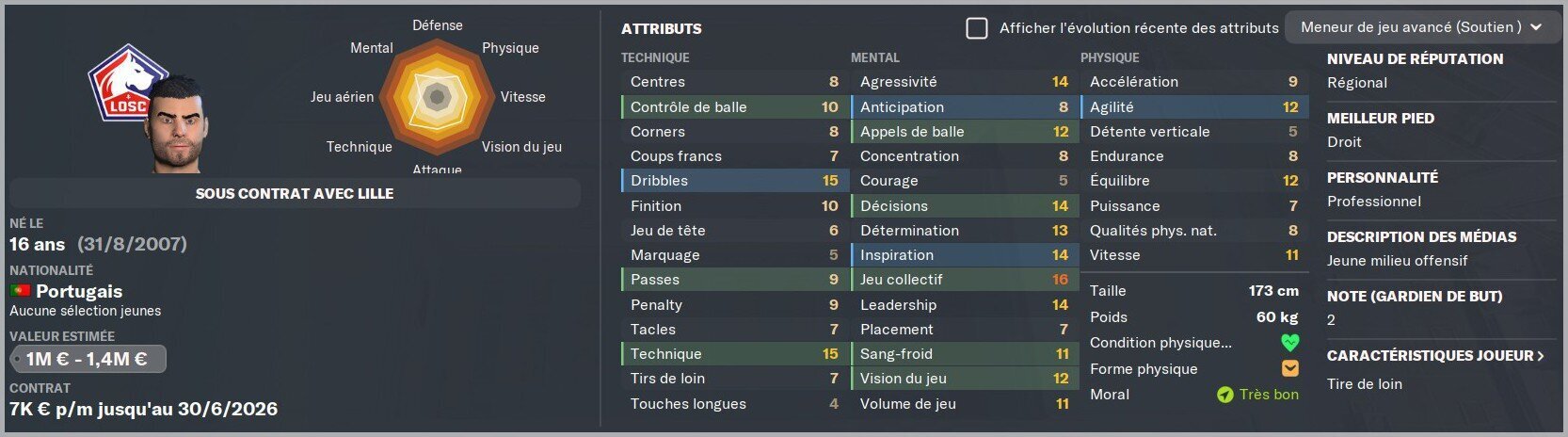This screenshot has height=437, width=1568.
Task: Open the 'Meneur de jeu avancé' role dropdown
Action: (1421, 27)
